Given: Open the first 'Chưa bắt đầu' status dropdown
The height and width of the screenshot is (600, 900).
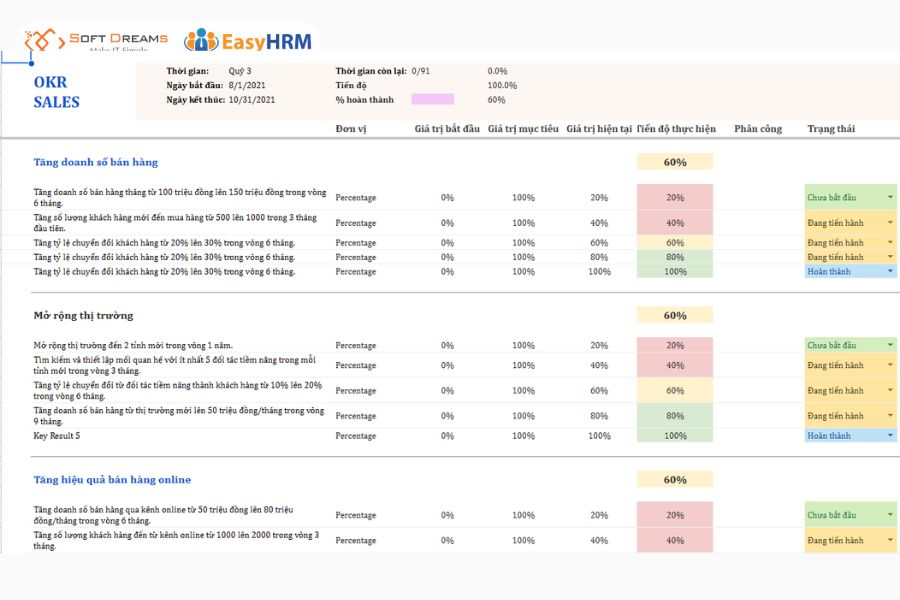Looking at the screenshot, I should pos(890,197).
